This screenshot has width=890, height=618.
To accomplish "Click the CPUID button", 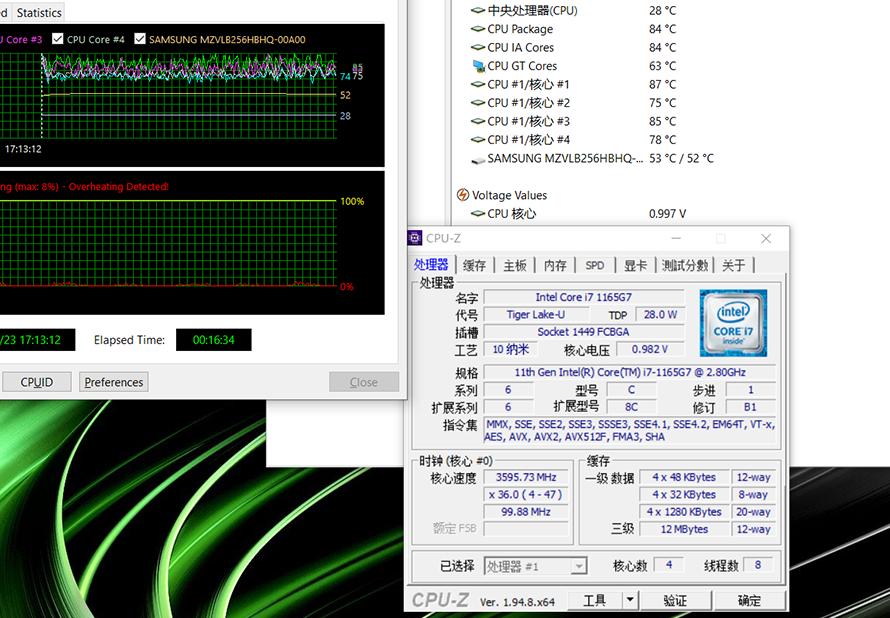I will pos(37,382).
